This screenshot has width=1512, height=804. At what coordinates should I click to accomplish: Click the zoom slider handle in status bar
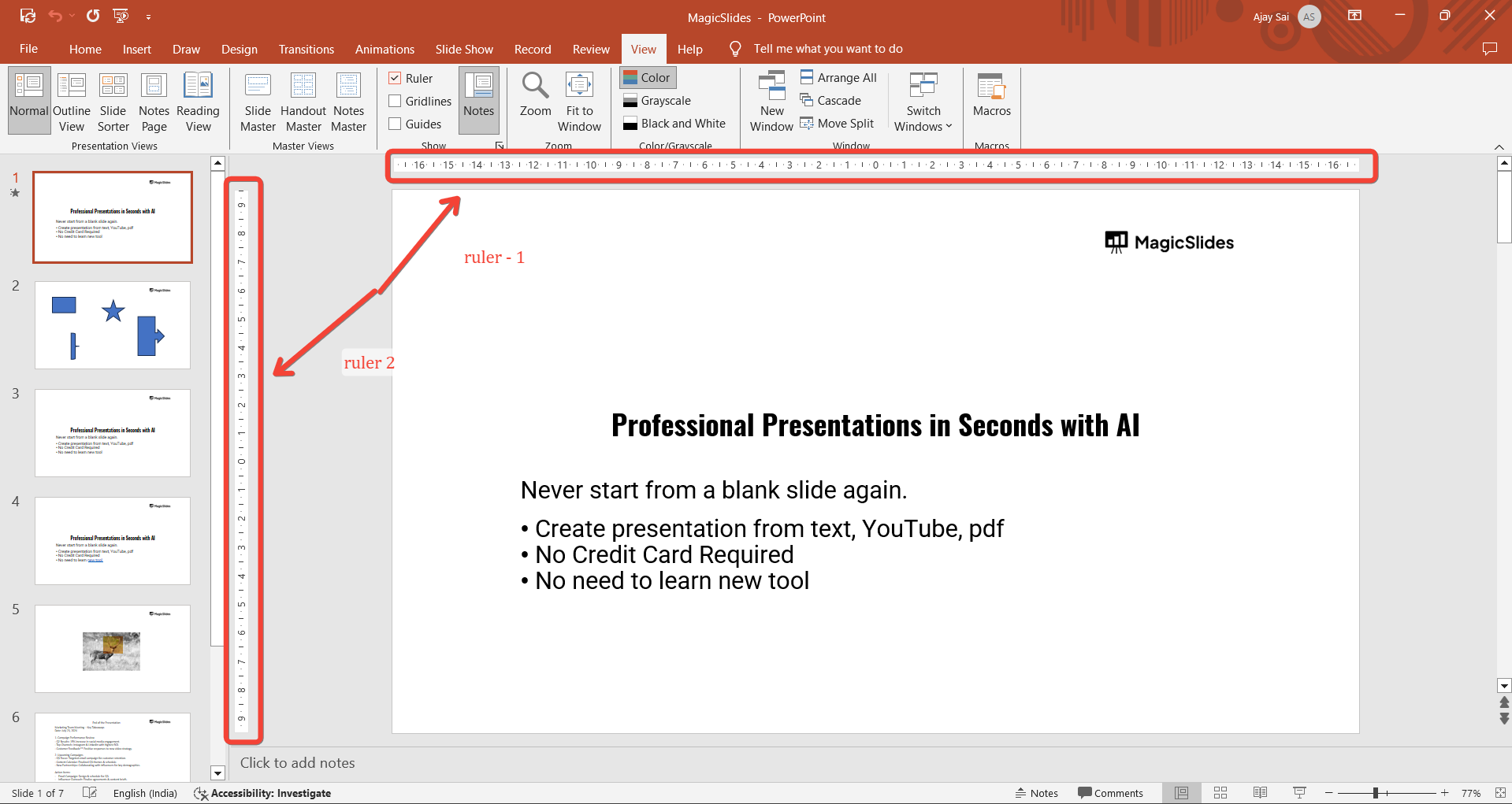click(1375, 793)
